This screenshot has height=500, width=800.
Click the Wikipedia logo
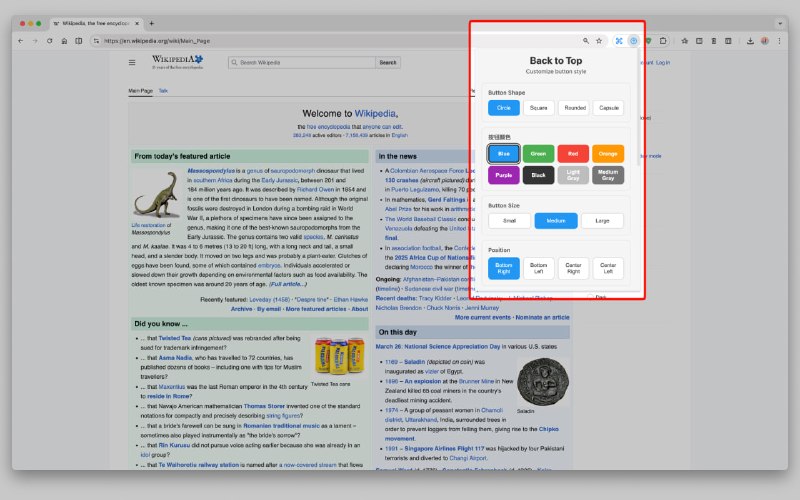(177, 62)
